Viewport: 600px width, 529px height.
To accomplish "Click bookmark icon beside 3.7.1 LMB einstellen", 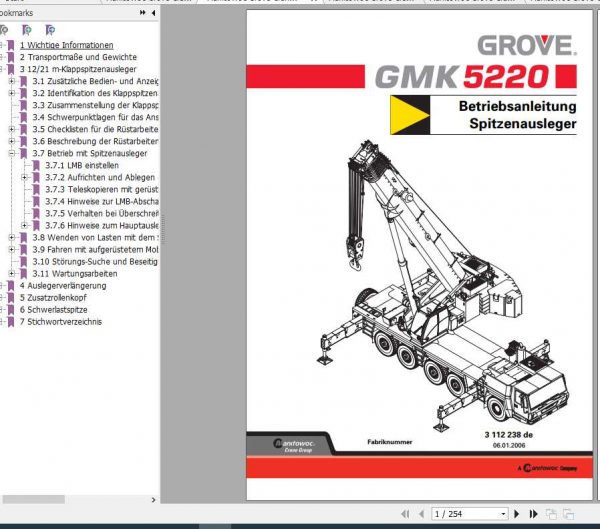I will tap(36, 165).
